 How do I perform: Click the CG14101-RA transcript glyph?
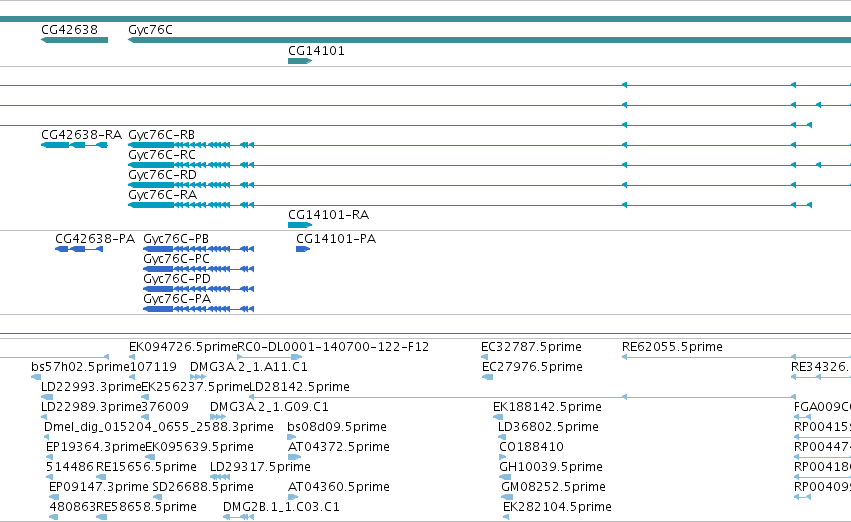tap(300, 225)
